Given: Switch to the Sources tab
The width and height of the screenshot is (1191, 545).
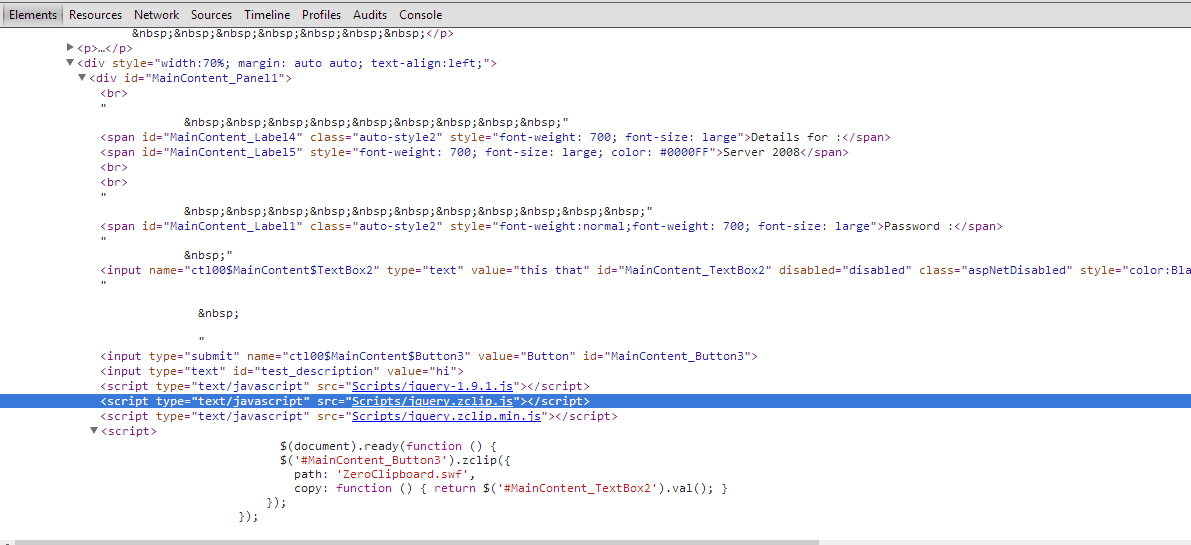Looking at the screenshot, I should click(x=212, y=14).
